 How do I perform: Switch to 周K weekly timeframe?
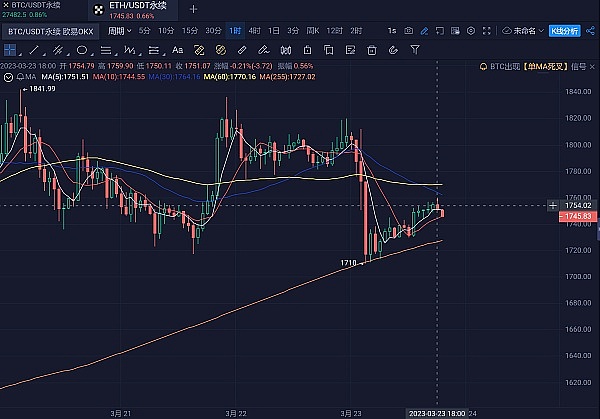313,31
